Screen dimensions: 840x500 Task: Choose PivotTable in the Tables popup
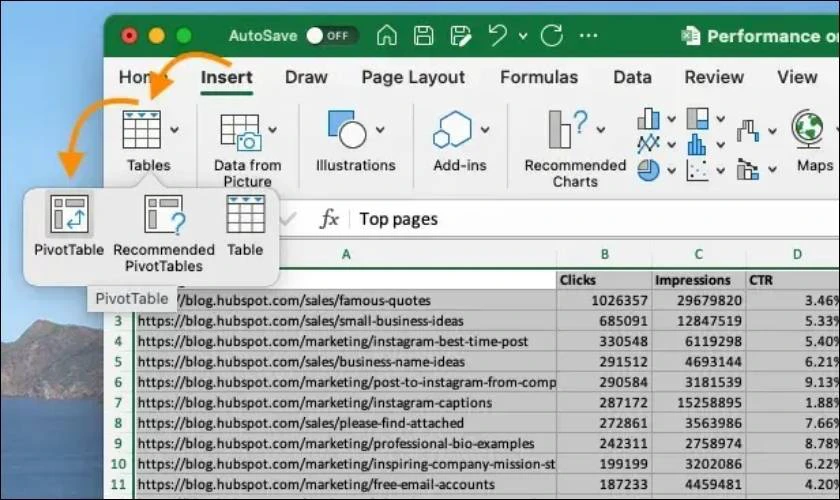pos(69,226)
